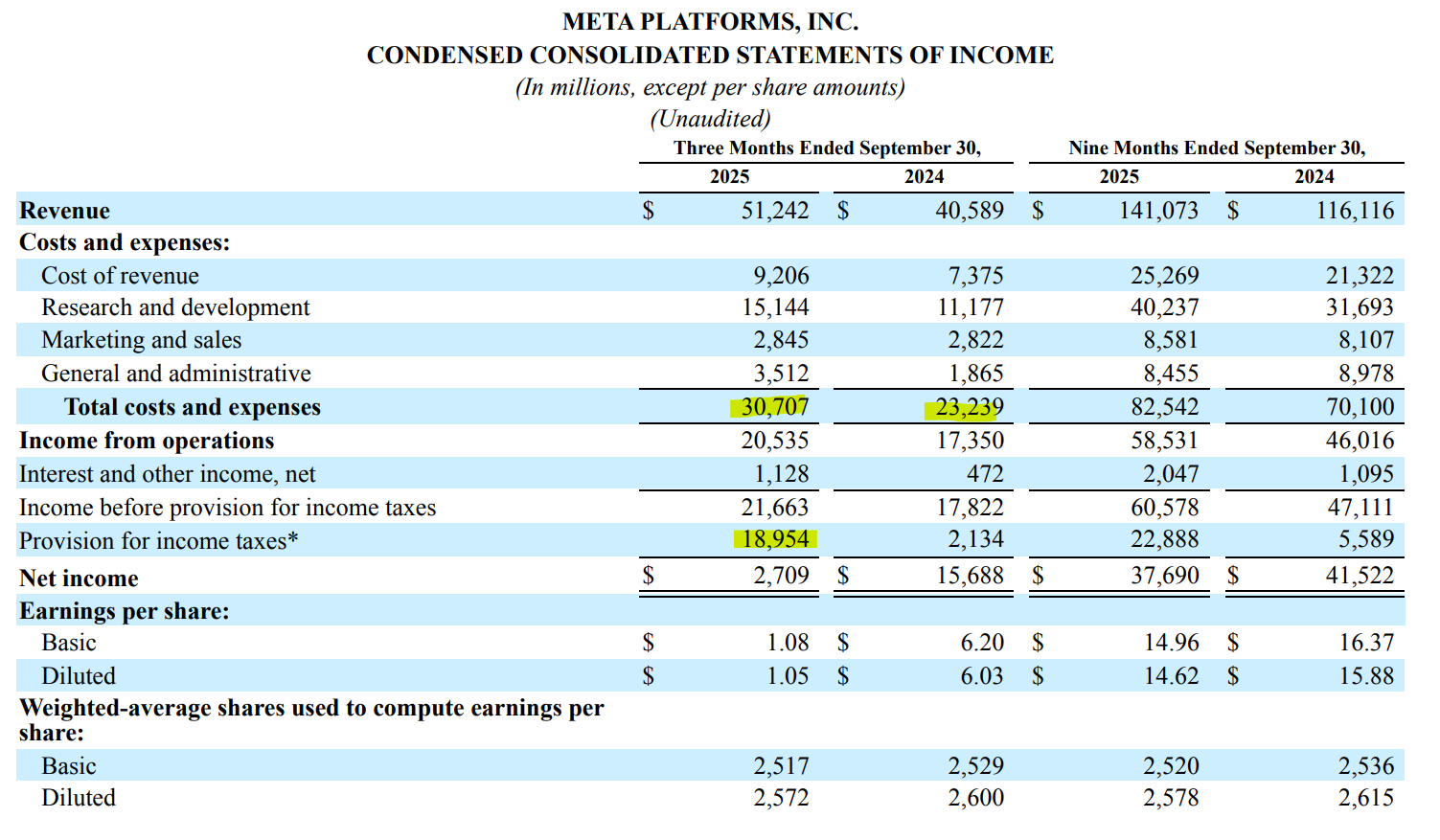Select the Condensed Consolidated Statements of Income heading

click(710, 55)
